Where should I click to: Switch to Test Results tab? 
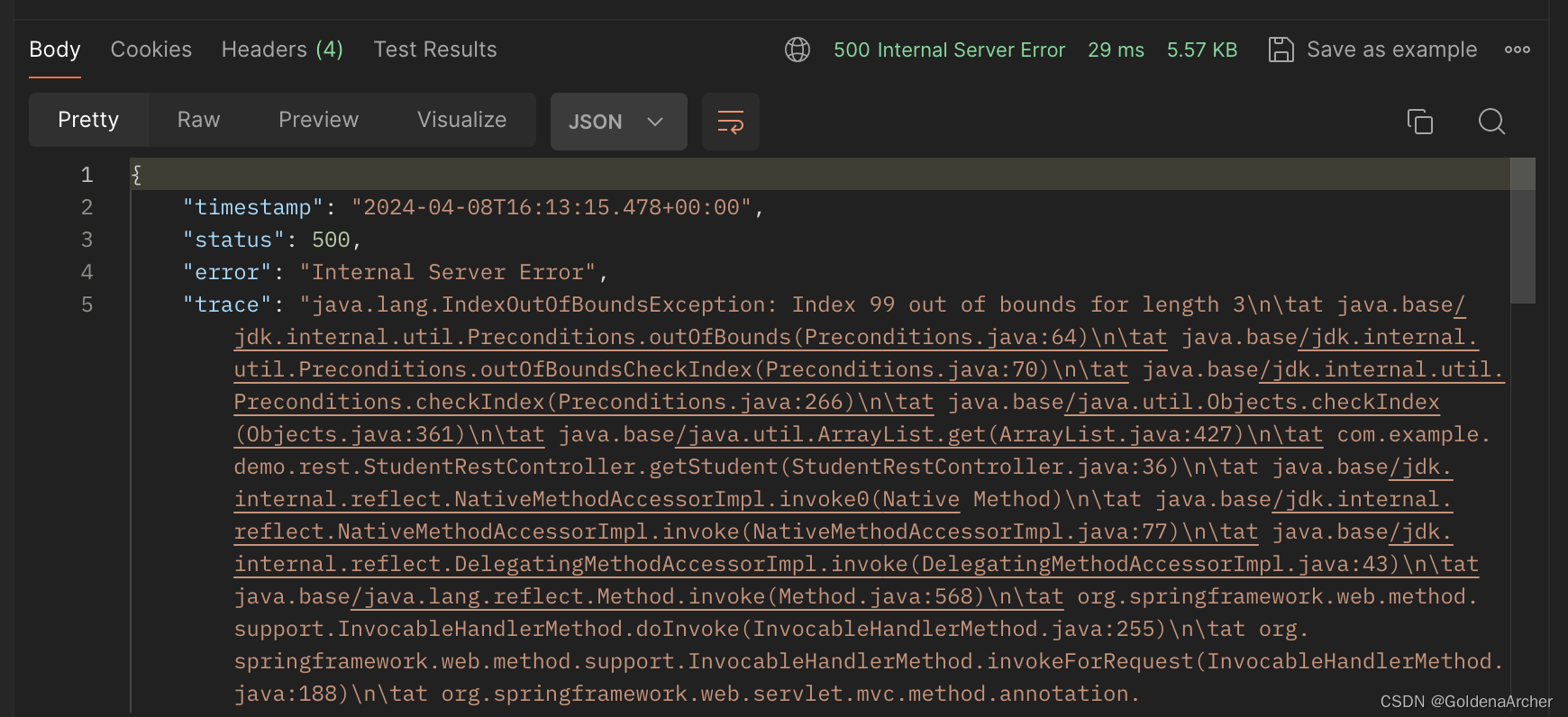(x=435, y=50)
